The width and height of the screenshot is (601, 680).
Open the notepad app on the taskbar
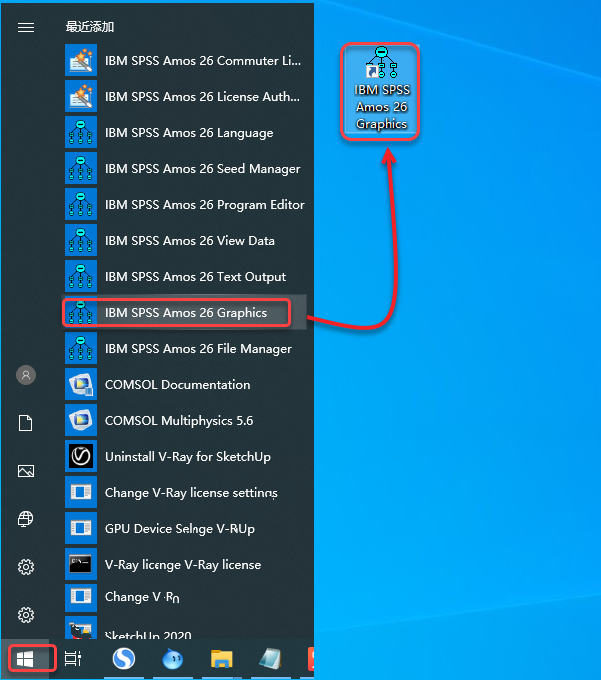270,659
